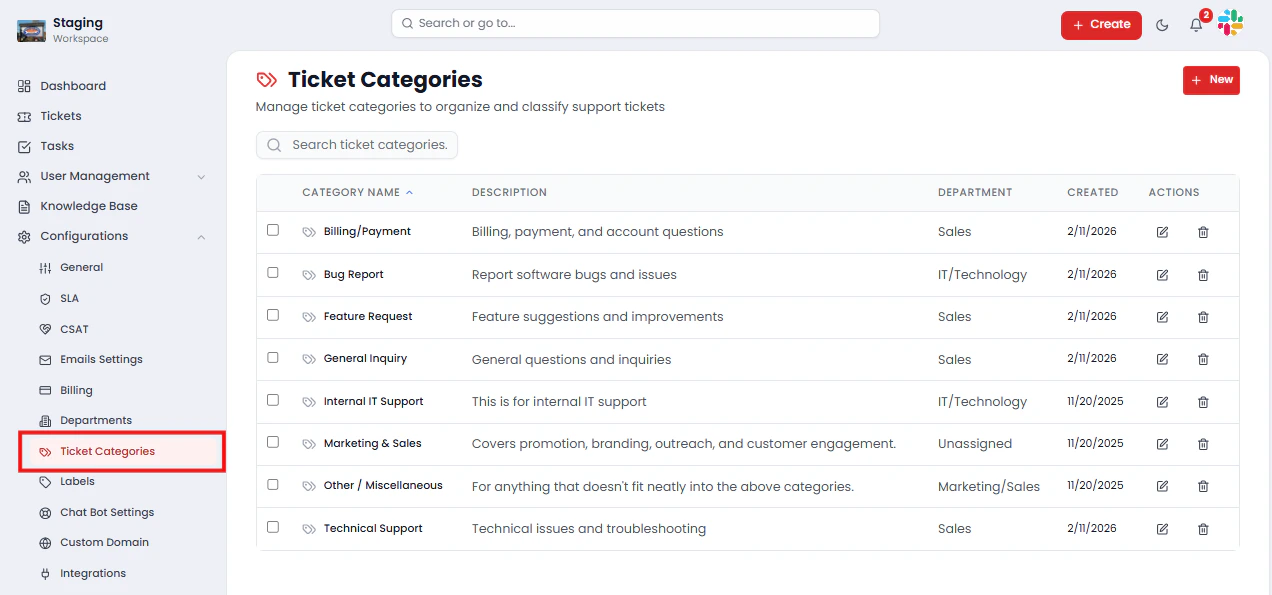Click the edit icon for Bug Report
The width and height of the screenshot is (1272, 595).
click(x=1162, y=275)
